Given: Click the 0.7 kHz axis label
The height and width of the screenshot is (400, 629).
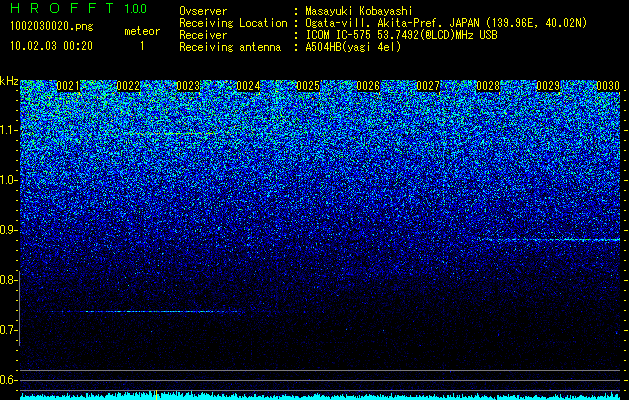Looking at the screenshot, I should point(7,330).
